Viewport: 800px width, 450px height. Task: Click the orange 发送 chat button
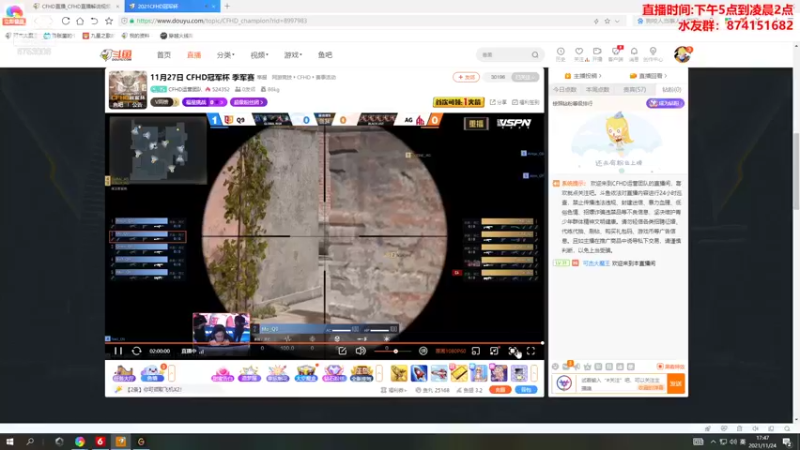[676, 384]
